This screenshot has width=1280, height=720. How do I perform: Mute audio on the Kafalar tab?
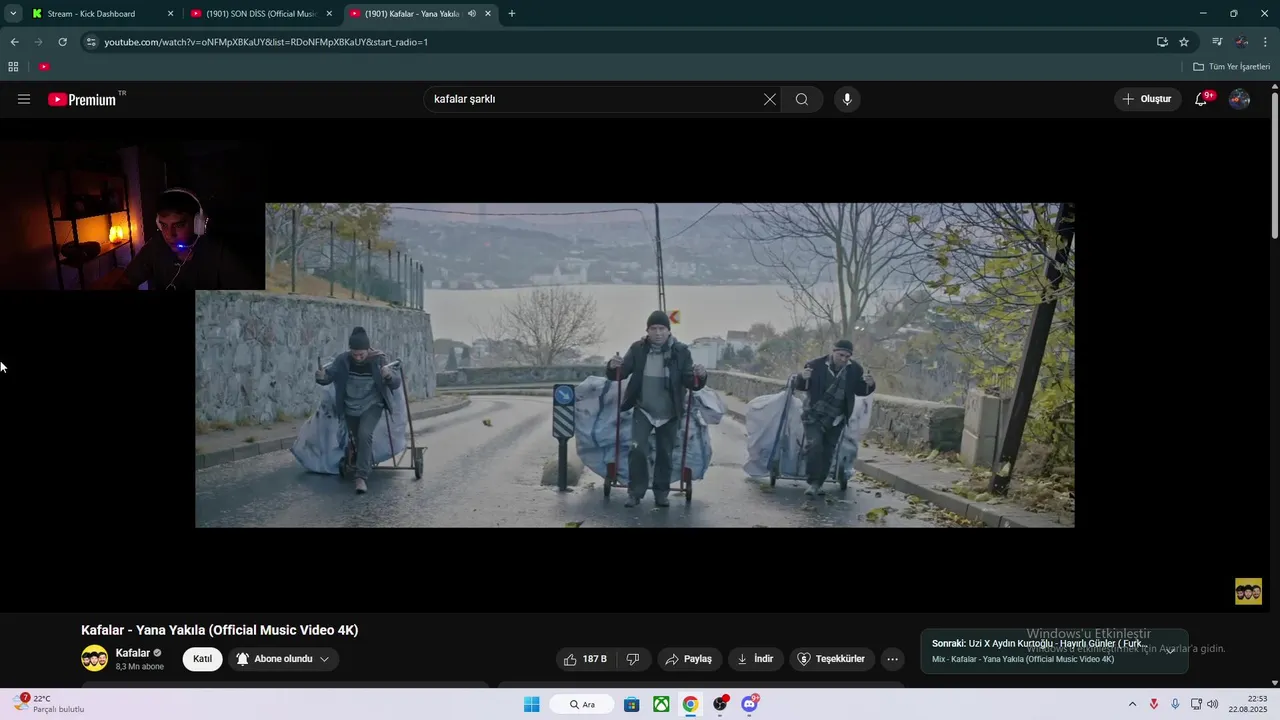tap(471, 14)
